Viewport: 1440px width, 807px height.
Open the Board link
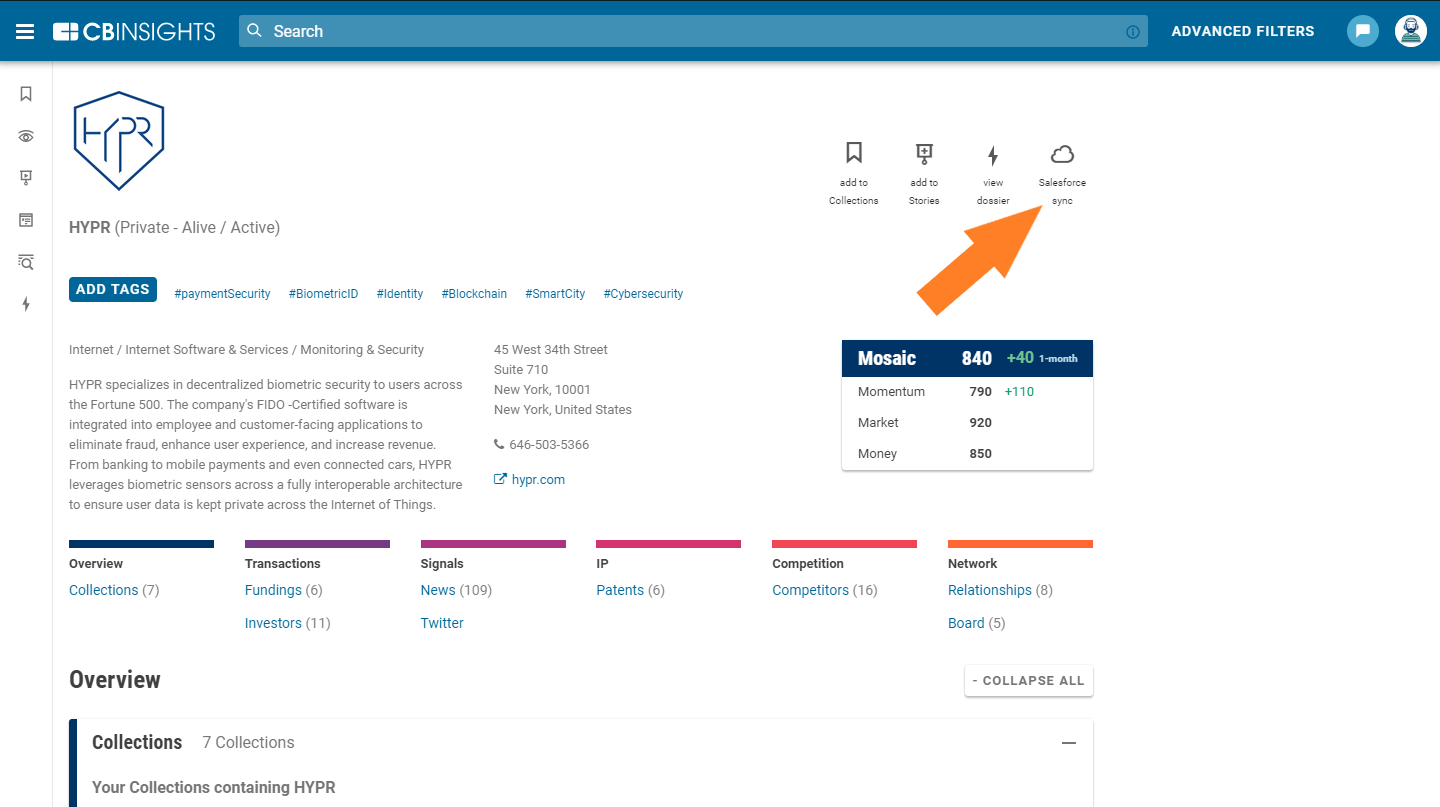pos(966,623)
